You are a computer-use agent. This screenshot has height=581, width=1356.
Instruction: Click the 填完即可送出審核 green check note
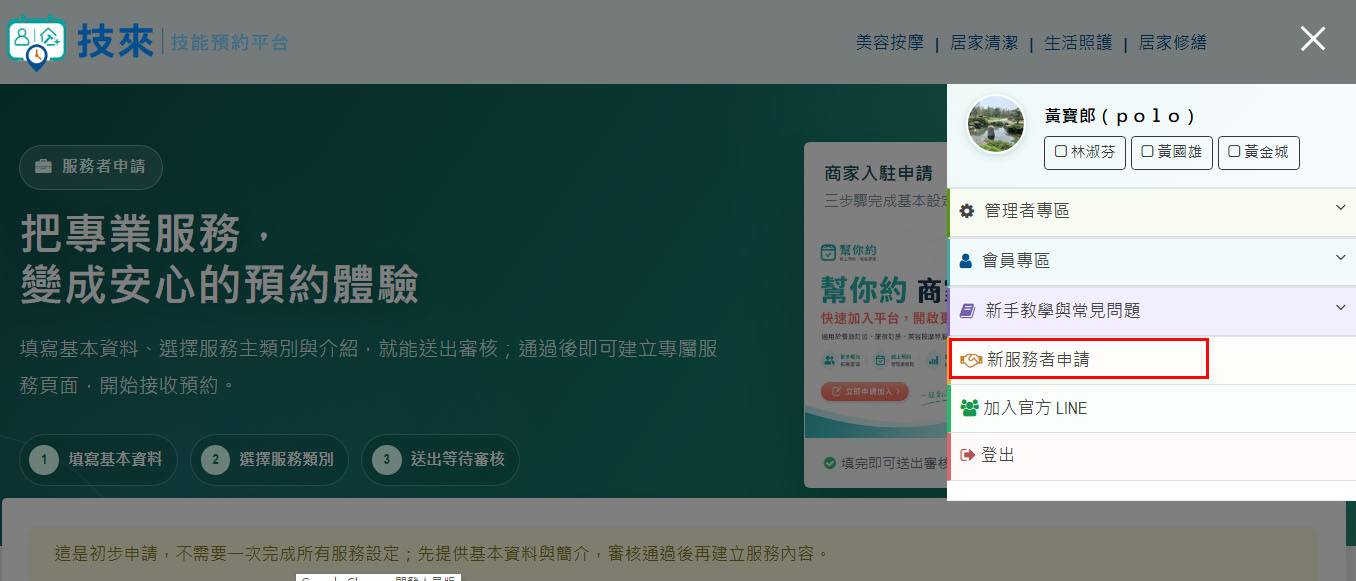click(x=885, y=463)
